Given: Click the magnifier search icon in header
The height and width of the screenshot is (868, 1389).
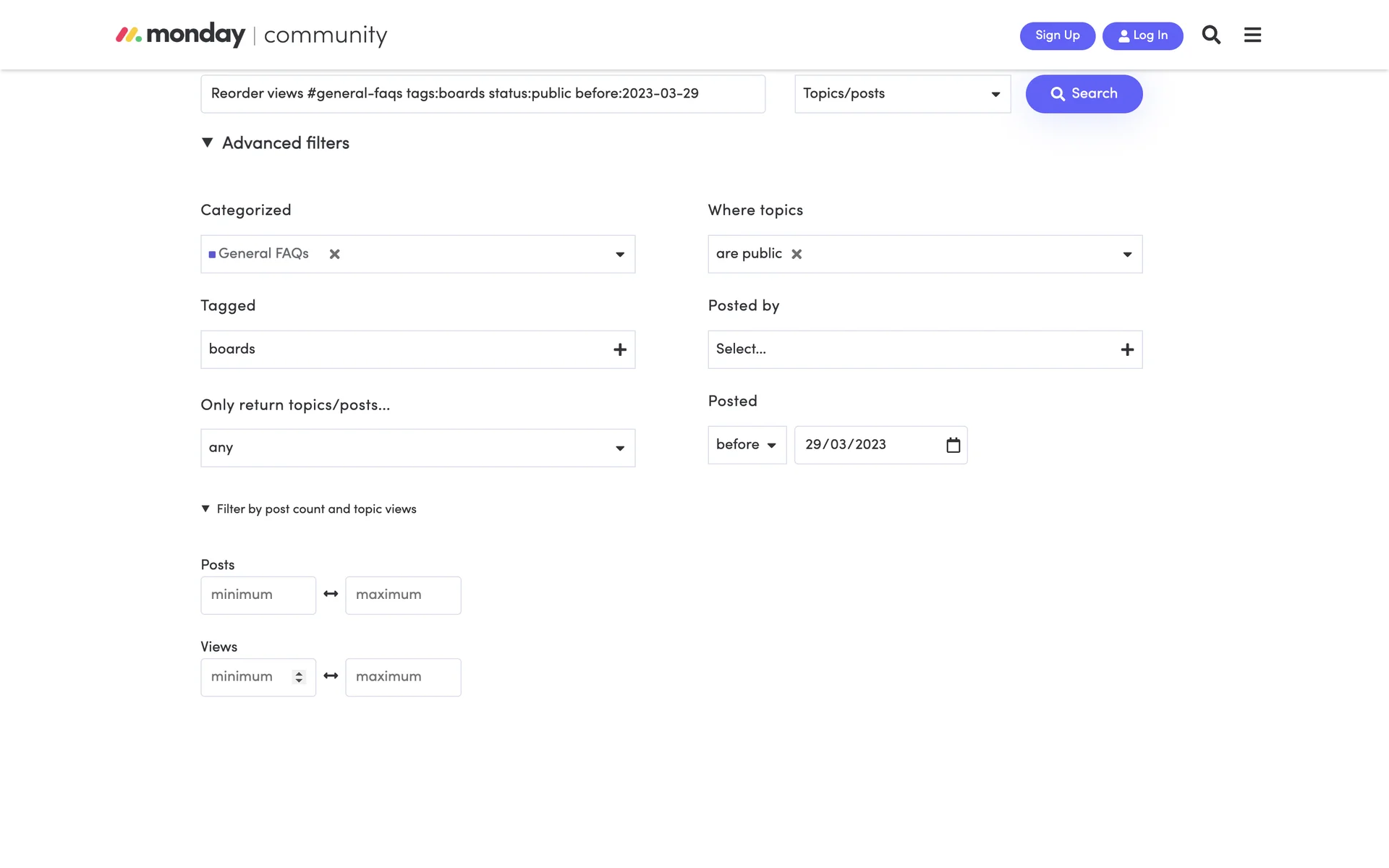Looking at the screenshot, I should (x=1211, y=35).
